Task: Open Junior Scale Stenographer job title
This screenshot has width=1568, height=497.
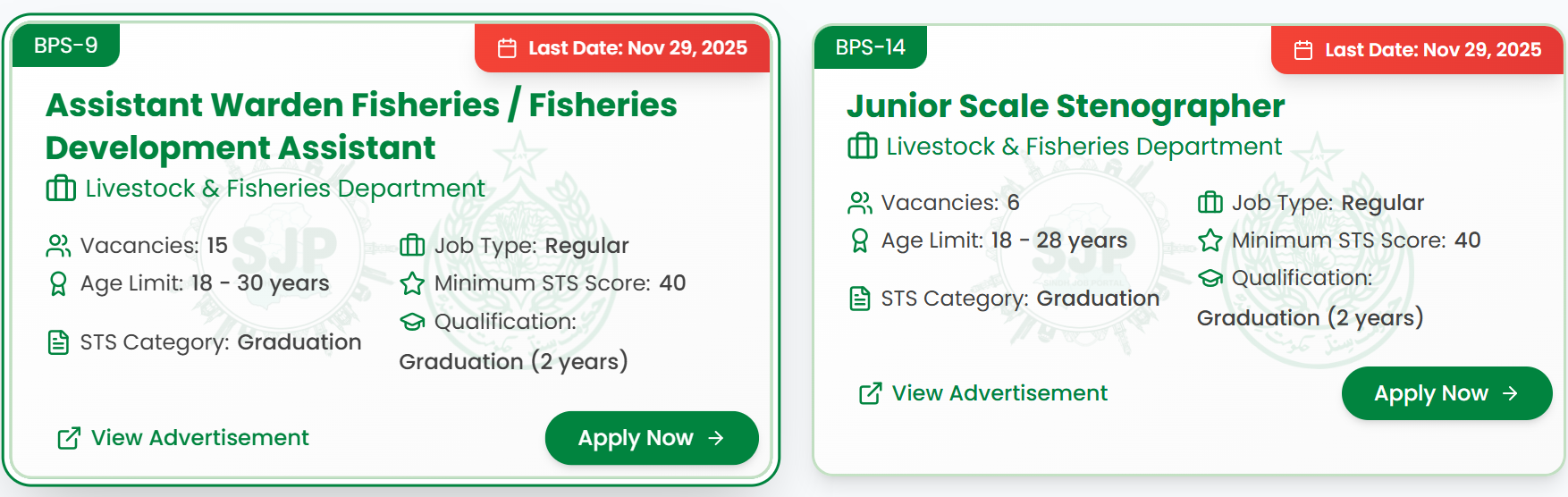Action: (x=1065, y=106)
